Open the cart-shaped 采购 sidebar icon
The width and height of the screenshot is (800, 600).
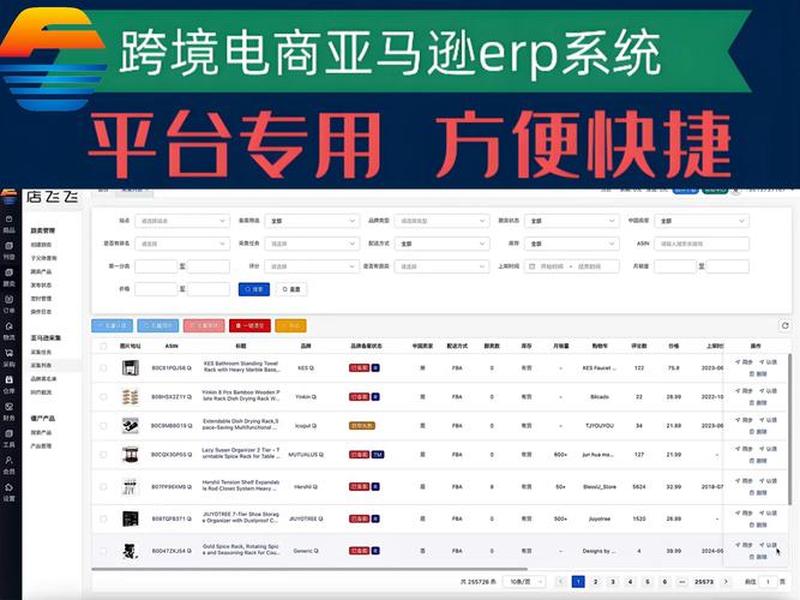point(9,353)
